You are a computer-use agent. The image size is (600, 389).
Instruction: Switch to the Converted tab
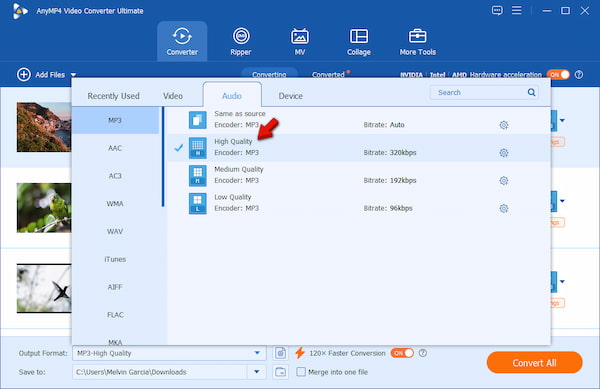pyautogui.click(x=328, y=74)
